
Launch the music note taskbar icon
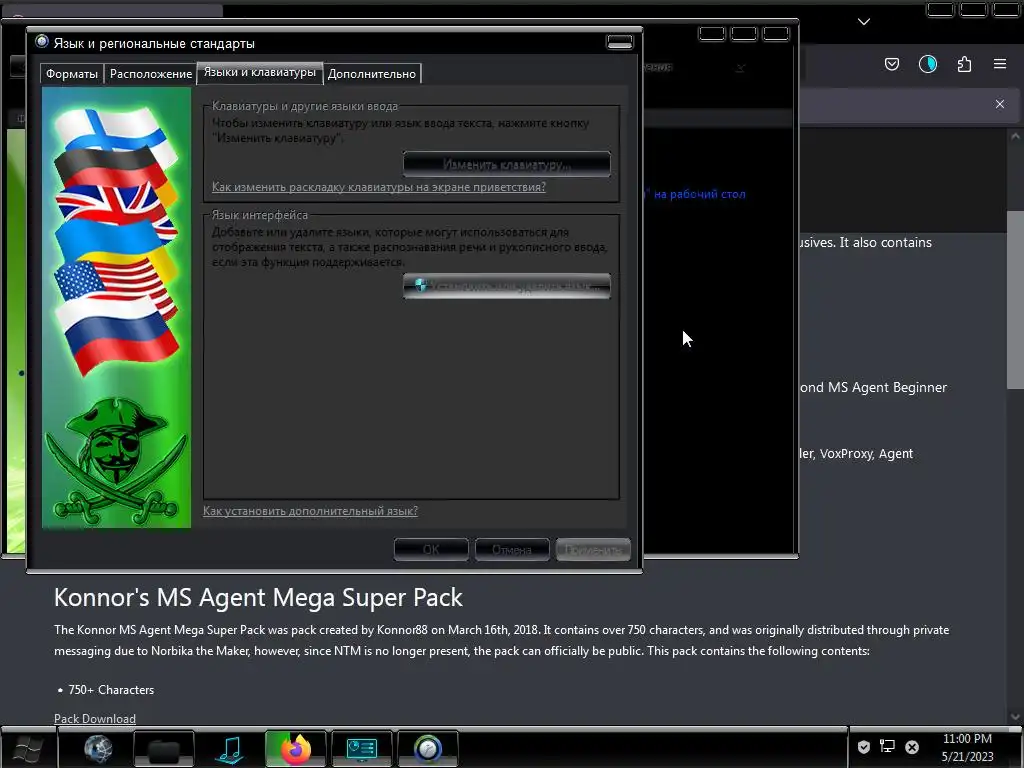pos(230,748)
